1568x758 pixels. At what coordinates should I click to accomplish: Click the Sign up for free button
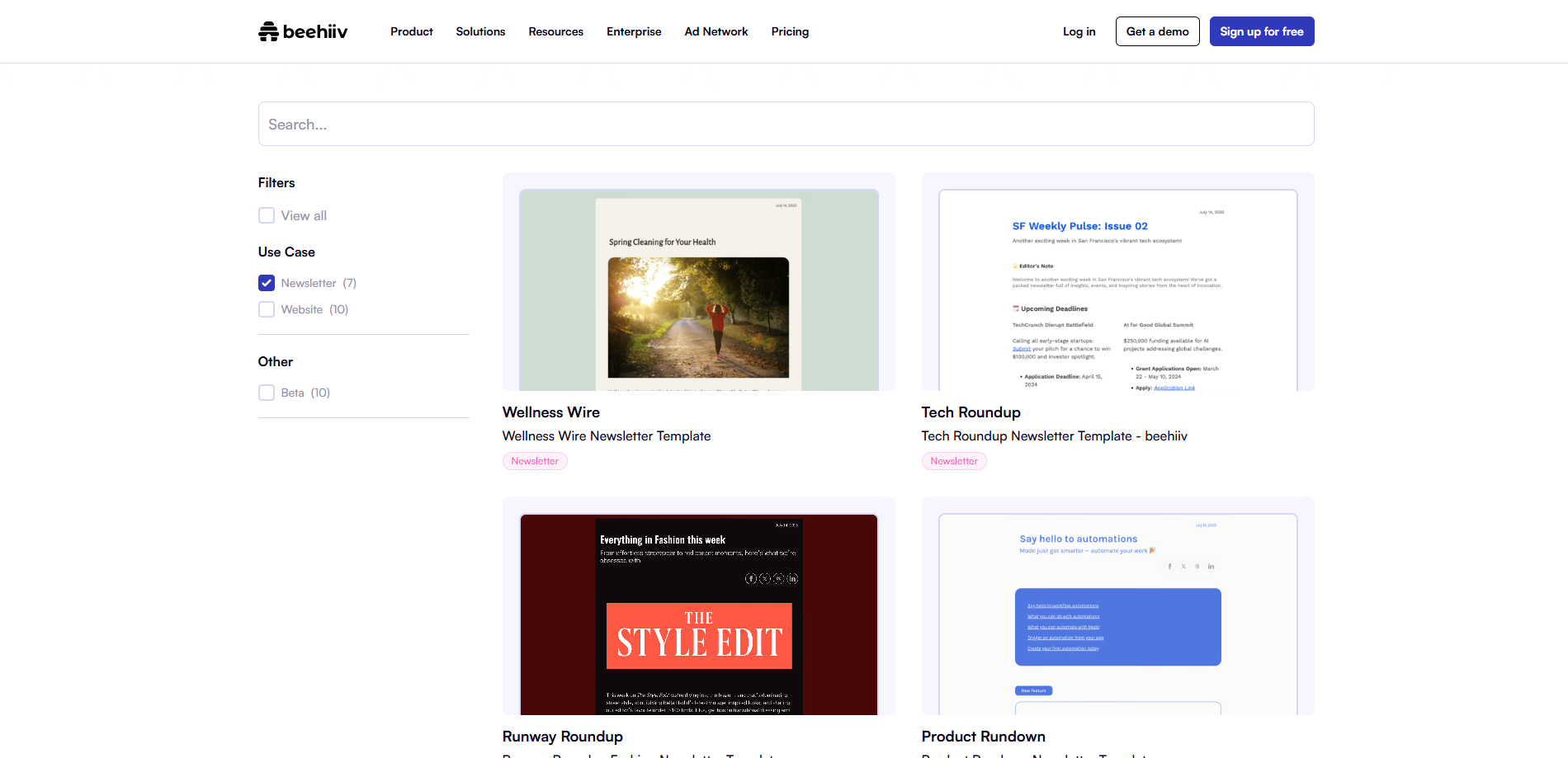point(1262,31)
